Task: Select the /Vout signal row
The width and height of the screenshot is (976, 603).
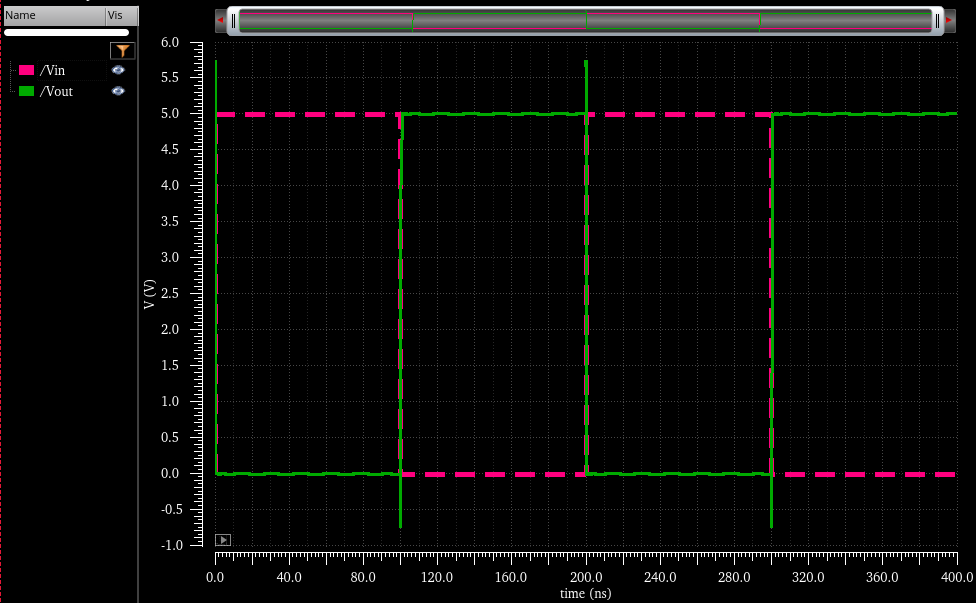Action: point(70,91)
